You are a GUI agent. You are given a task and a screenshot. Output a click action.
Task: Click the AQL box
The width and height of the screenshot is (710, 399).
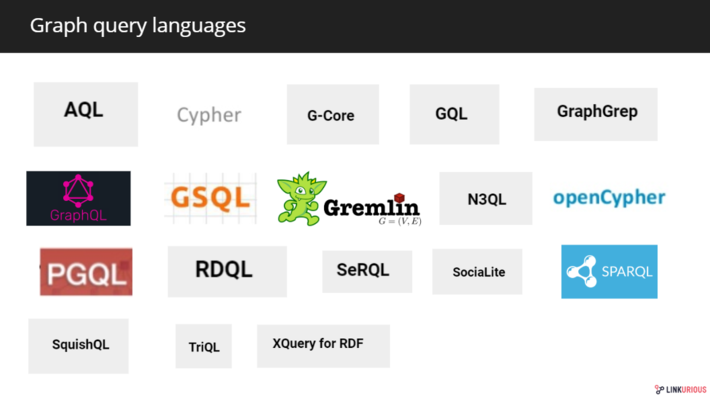tap(86, 114)
